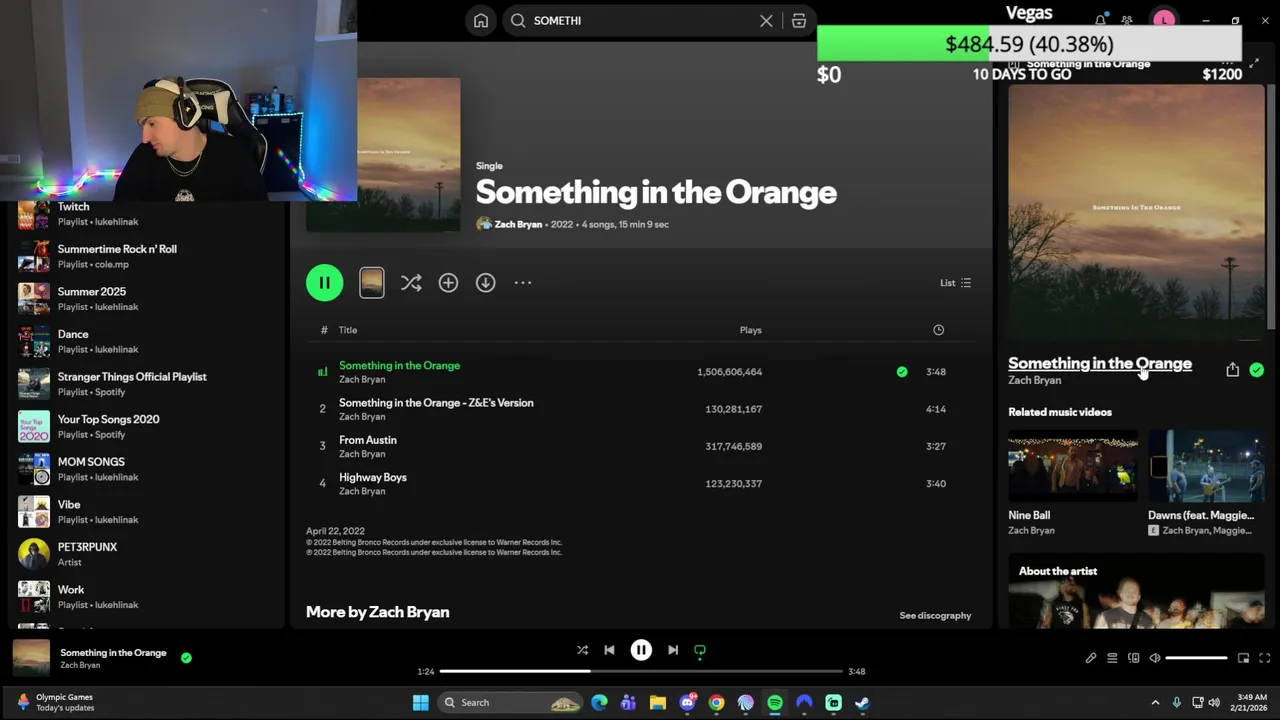The height and width of the screenshot is (720, 1280).
Task: Open Zach Bryan artist link under album title
Action: tap(518, 224)
